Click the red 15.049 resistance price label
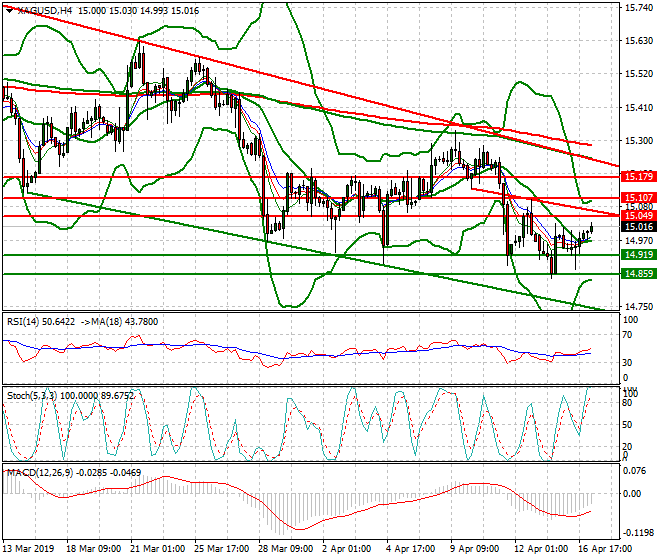This screenshot has height=560, width=660. 639,216
